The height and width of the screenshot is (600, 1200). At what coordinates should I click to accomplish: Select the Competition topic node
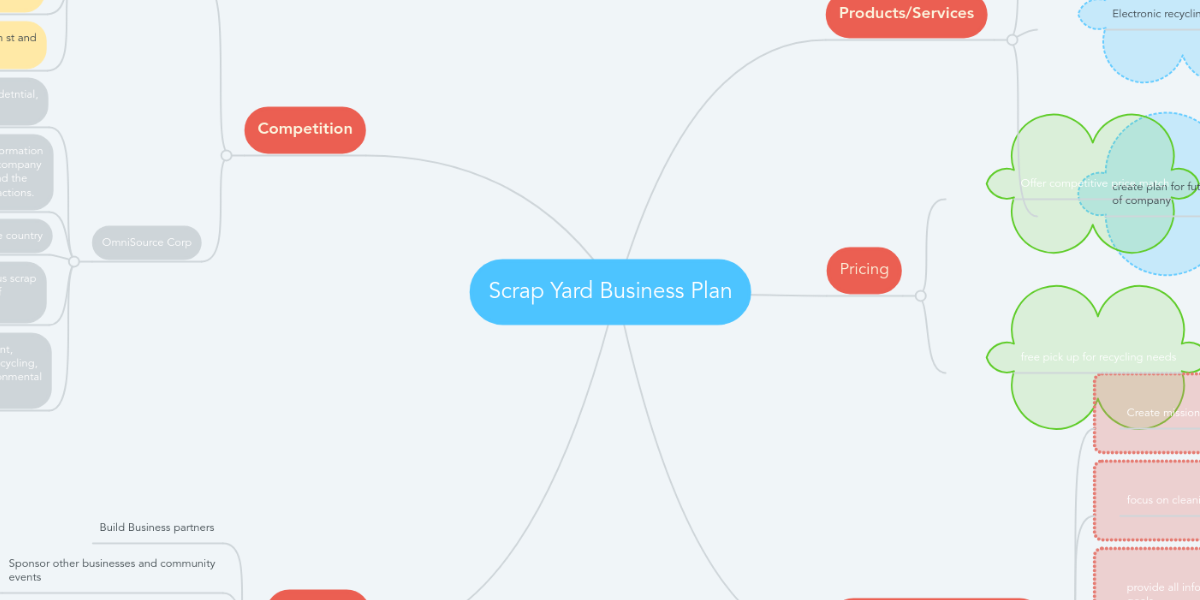coord(305,129)
